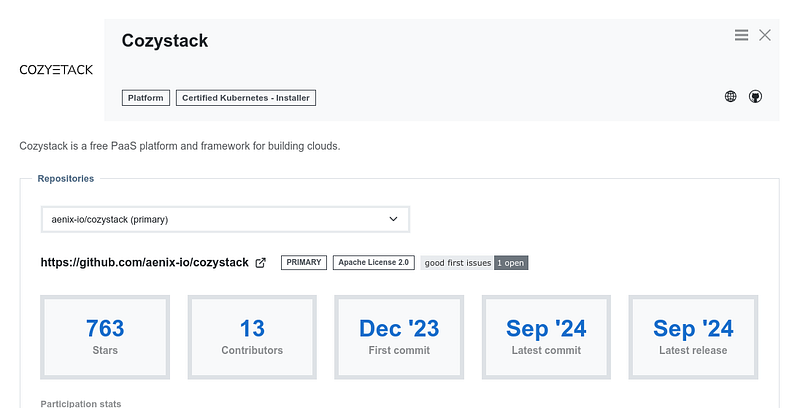The width and height of the screenshot is (800, 408).
Task: Click the Participation stats label
Action: pos(81,403)
